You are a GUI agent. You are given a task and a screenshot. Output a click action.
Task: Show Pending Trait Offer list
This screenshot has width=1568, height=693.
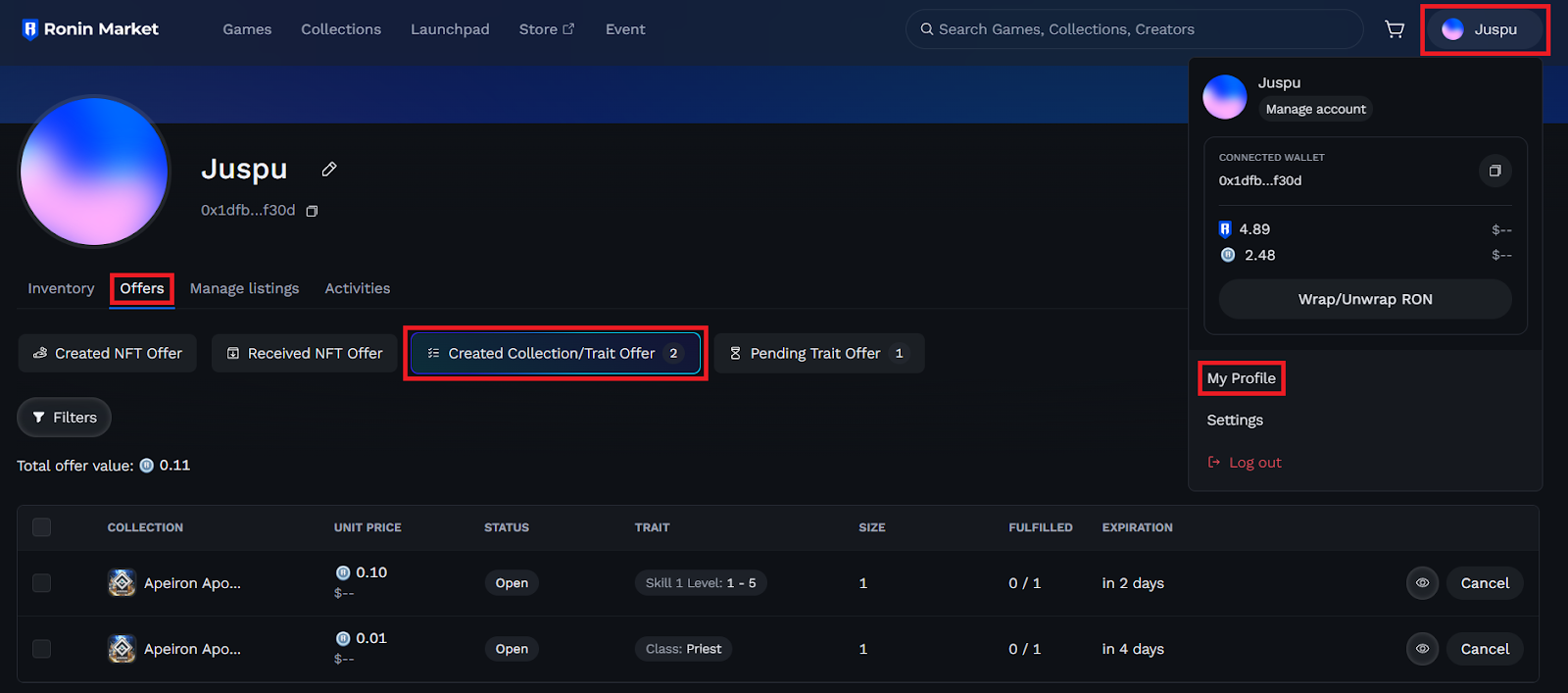[819, 354]
